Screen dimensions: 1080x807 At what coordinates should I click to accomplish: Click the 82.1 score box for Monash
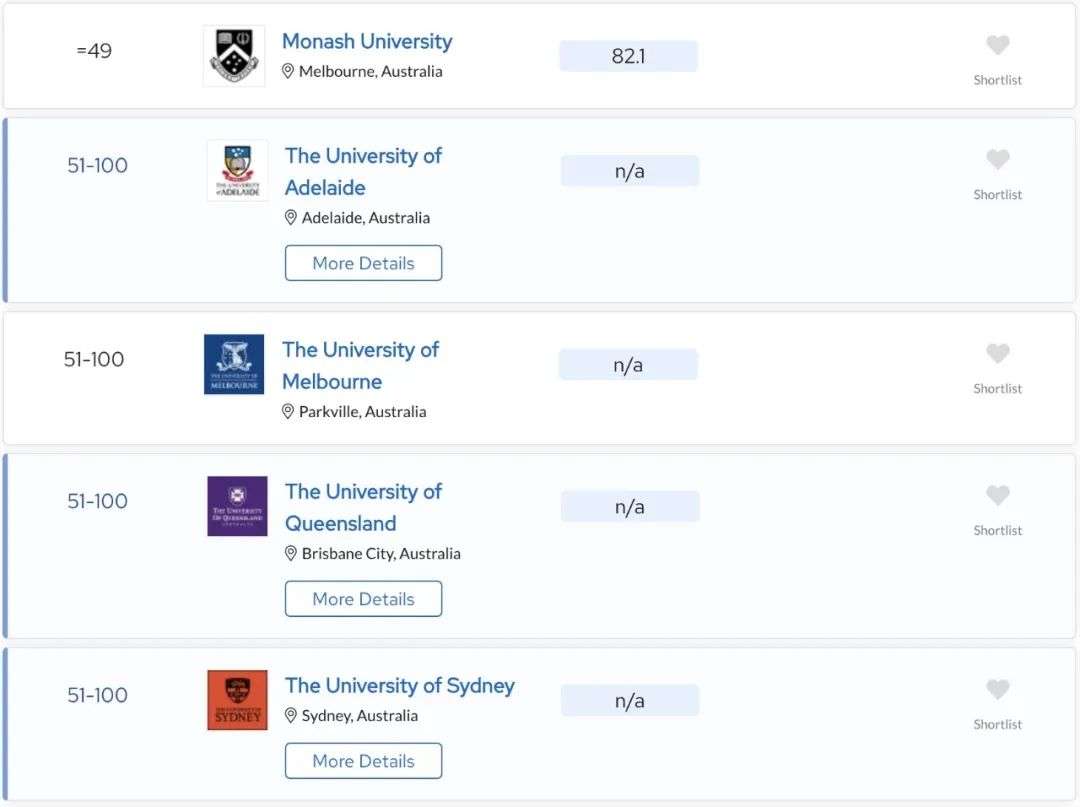point(629,56)
